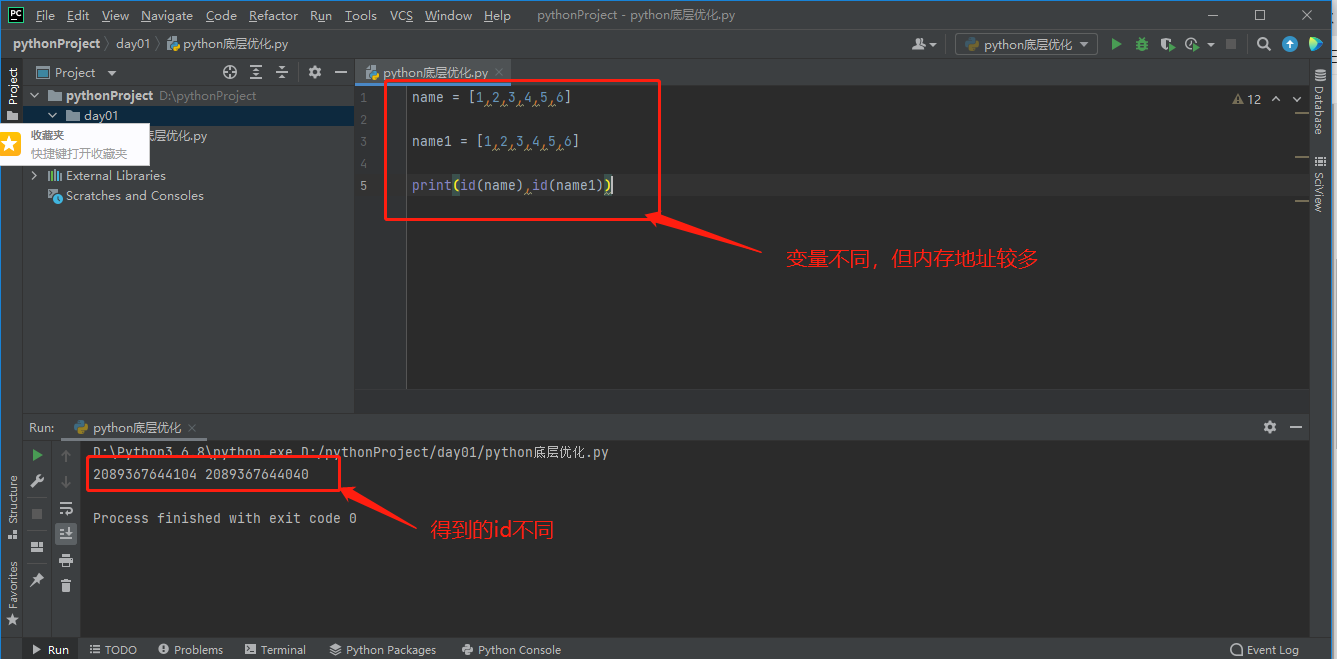Open the Code menu
The width and height of the screenshot is (1337, 659).
click(221, 15)
